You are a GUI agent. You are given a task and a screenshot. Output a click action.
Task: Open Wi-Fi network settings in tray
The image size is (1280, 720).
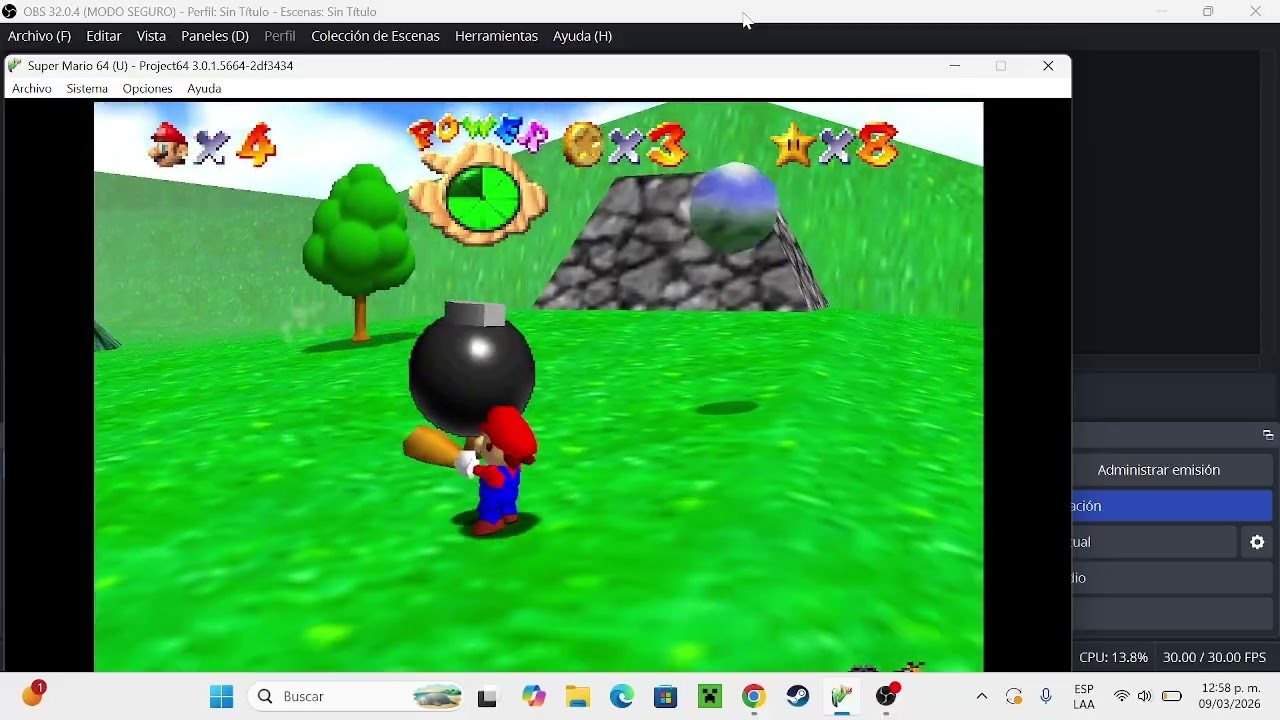click(1122, 696)
